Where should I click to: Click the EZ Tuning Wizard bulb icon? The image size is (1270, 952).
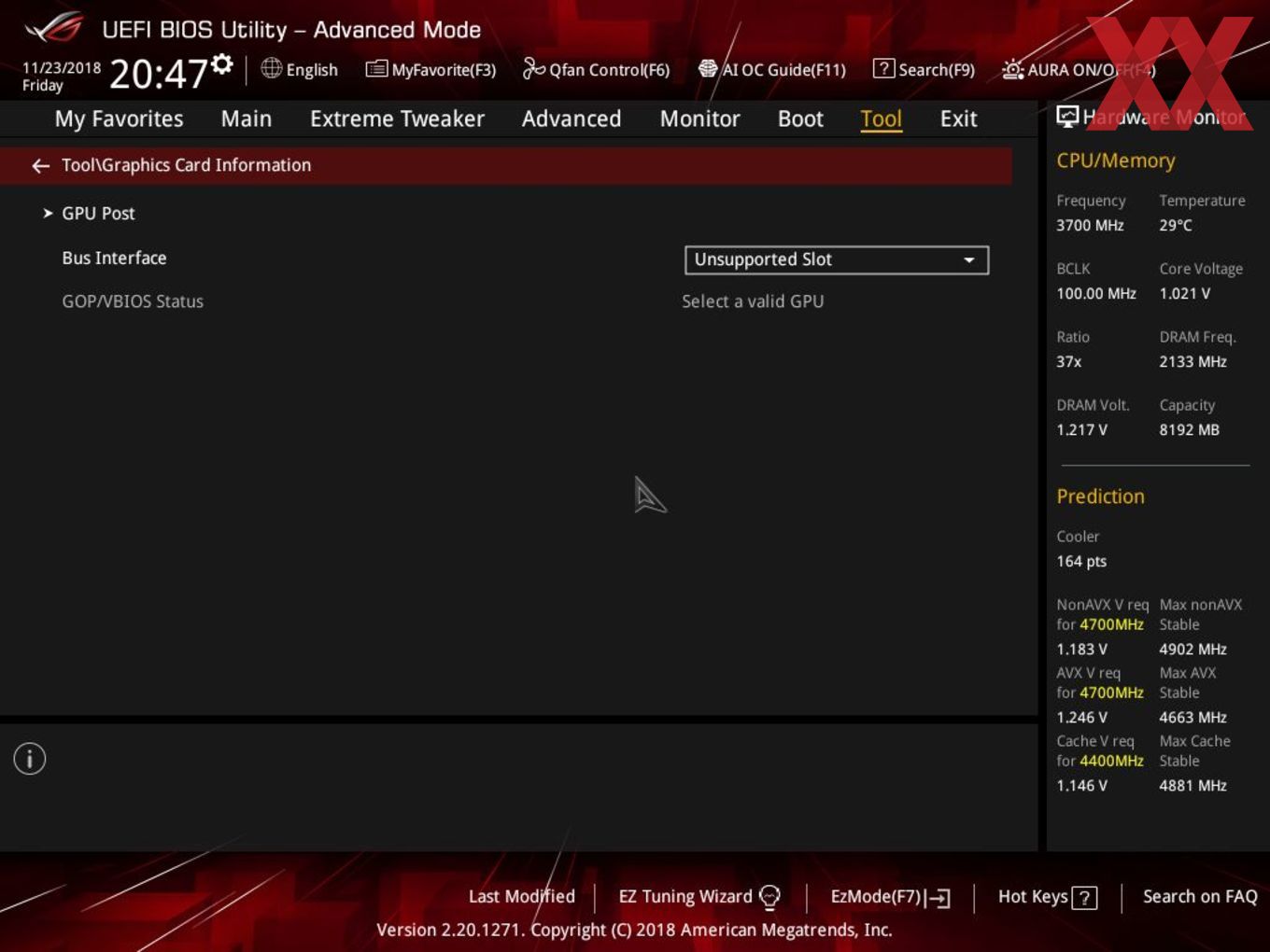[769, 897]
